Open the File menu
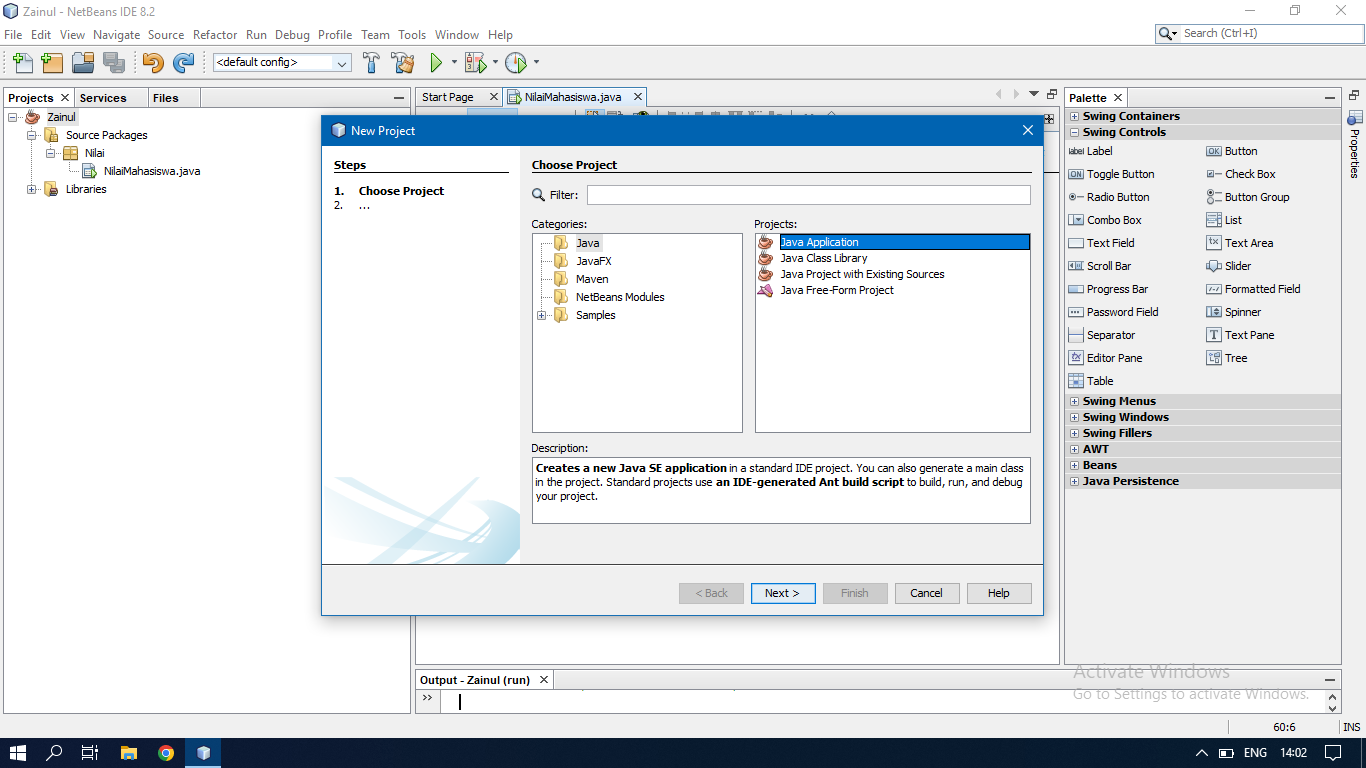Screen dimensions: 1366x768 (x=13, y=34)
